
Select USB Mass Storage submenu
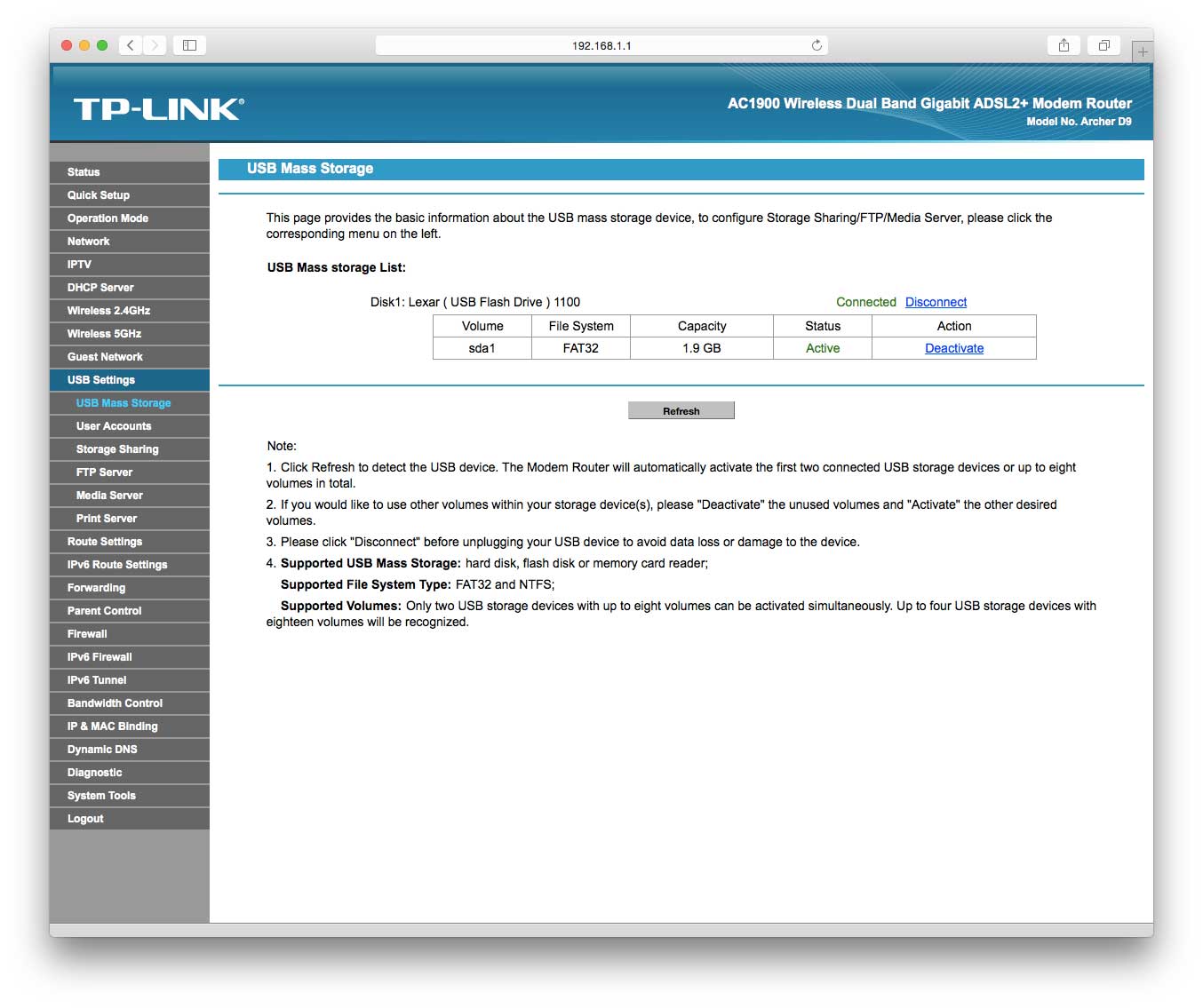coord(130,403)
